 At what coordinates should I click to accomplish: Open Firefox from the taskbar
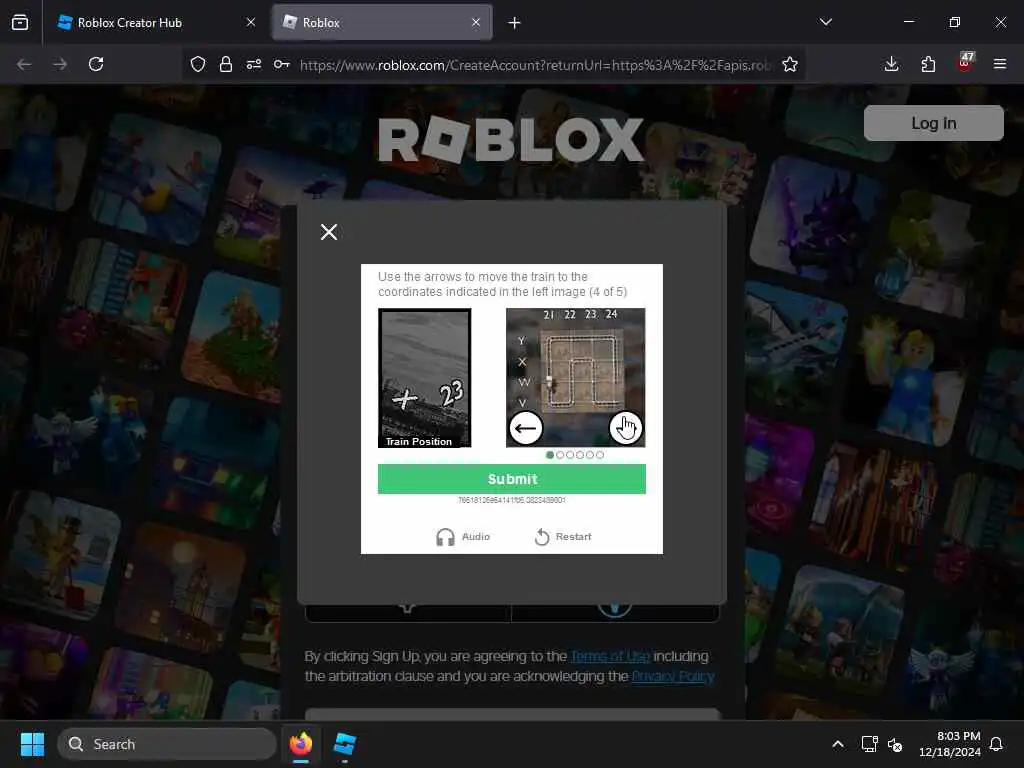pos(301,744)
